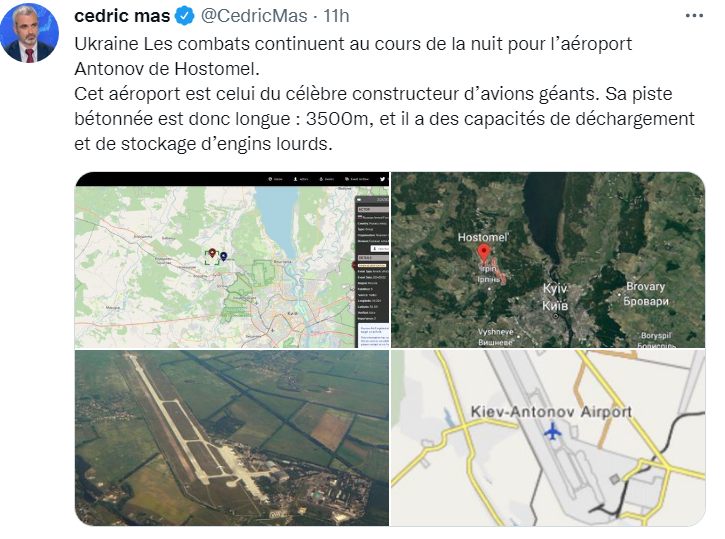Select Event Archive in map header
Image resolution: width=725 pixels, height=539 pixels.
tap(355, 178)
